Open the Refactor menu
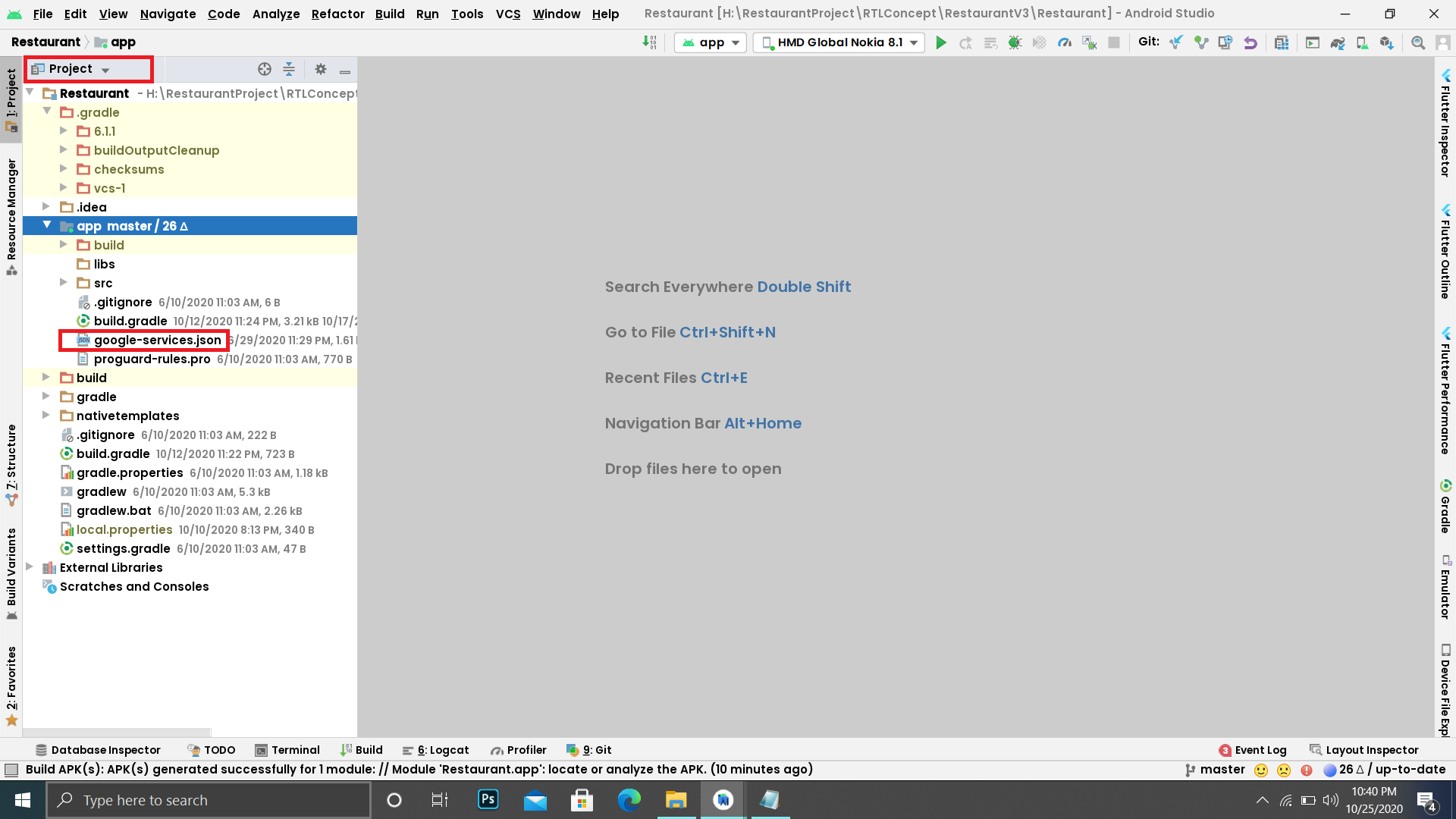This screenshot has width=1456, height=819. click(337, 14)
